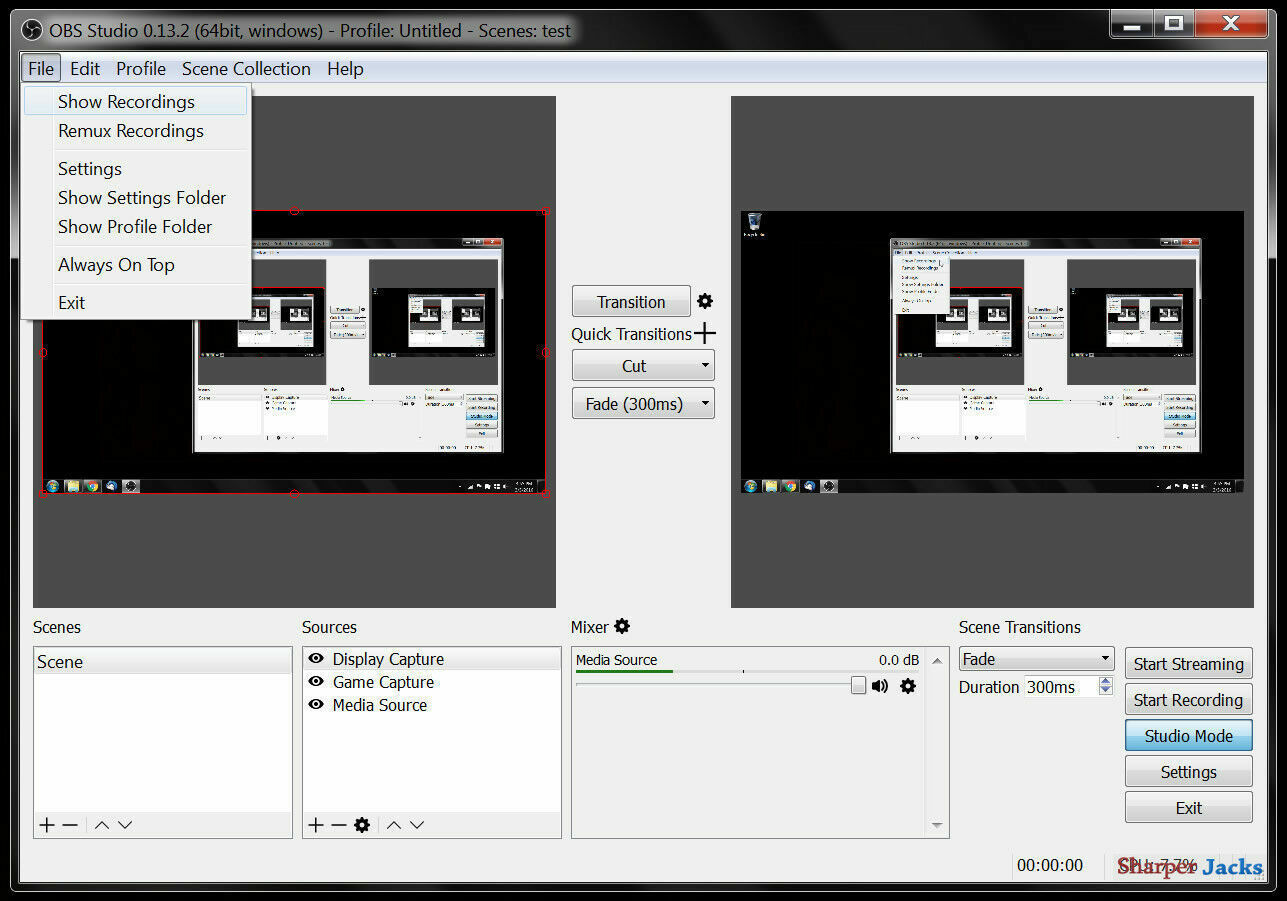Click the Mixer scrollbar down arrow
Image resolution: width=1287 pixels, height=901 pixels.
pyautogui.click(x=937, y=825)
